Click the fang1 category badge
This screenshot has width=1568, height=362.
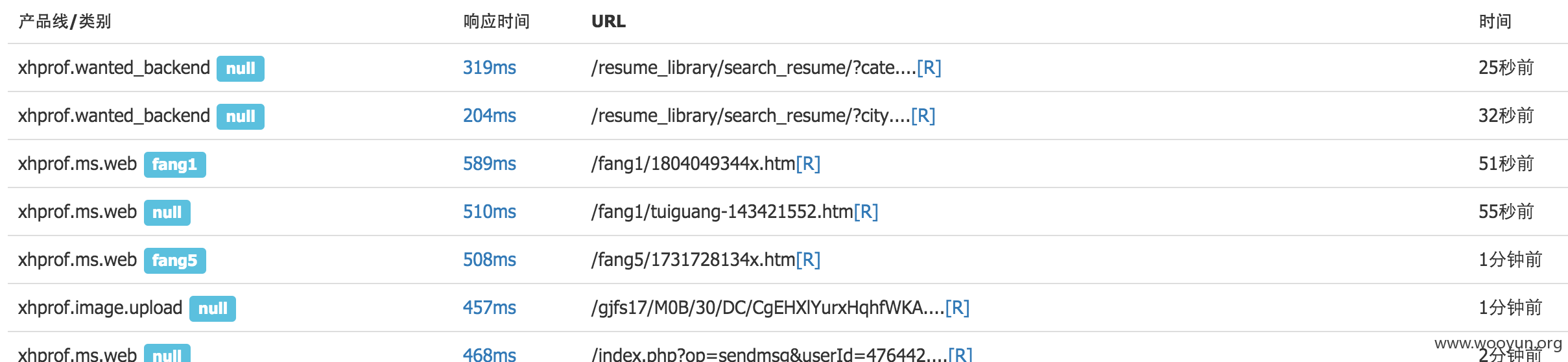click(174, 165)
